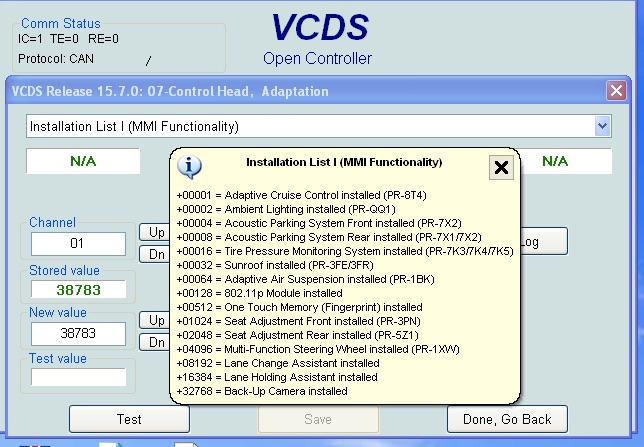Click the empty Test value field
The image size is (644, 447).
click(78, 377)
